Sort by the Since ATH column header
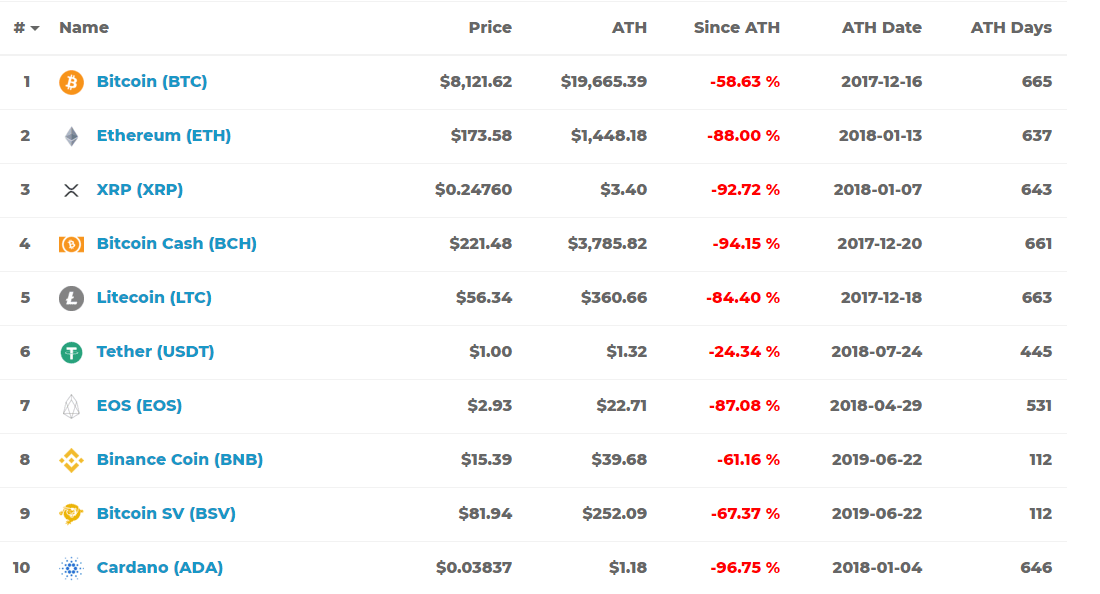The height and width of the screenshot is (594, 1100). (737, 28)
